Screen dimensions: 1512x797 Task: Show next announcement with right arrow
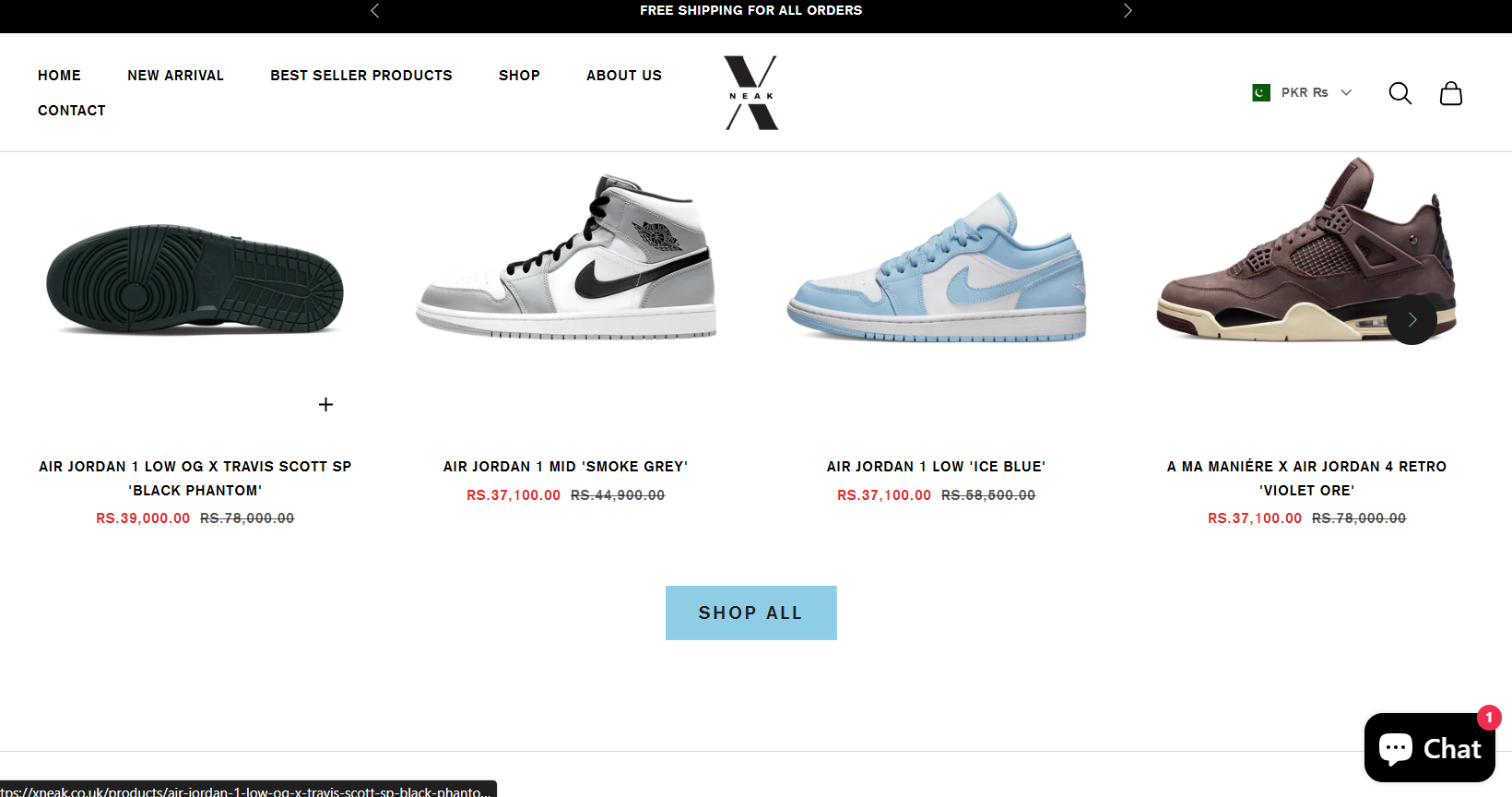pyautogui.click(x=1127, y=11)
